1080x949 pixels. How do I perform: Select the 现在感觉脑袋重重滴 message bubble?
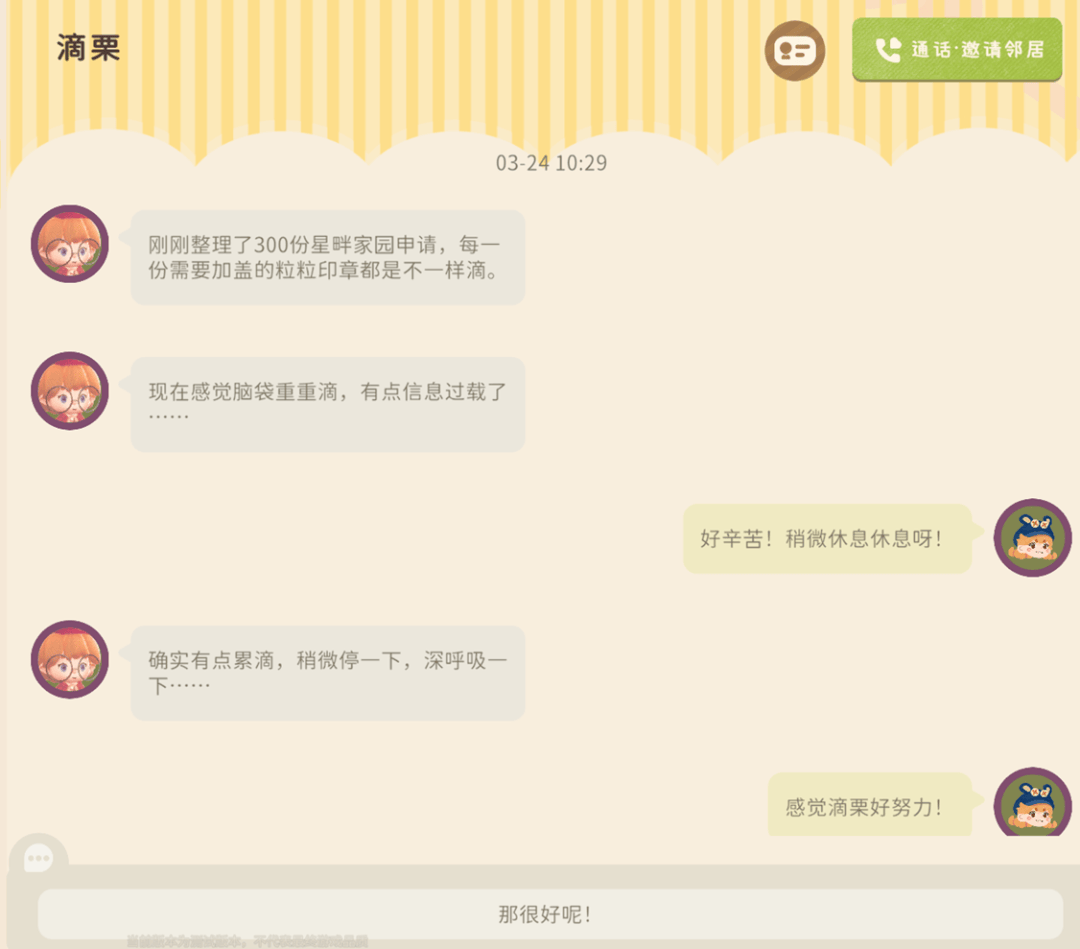click(328, 404)
